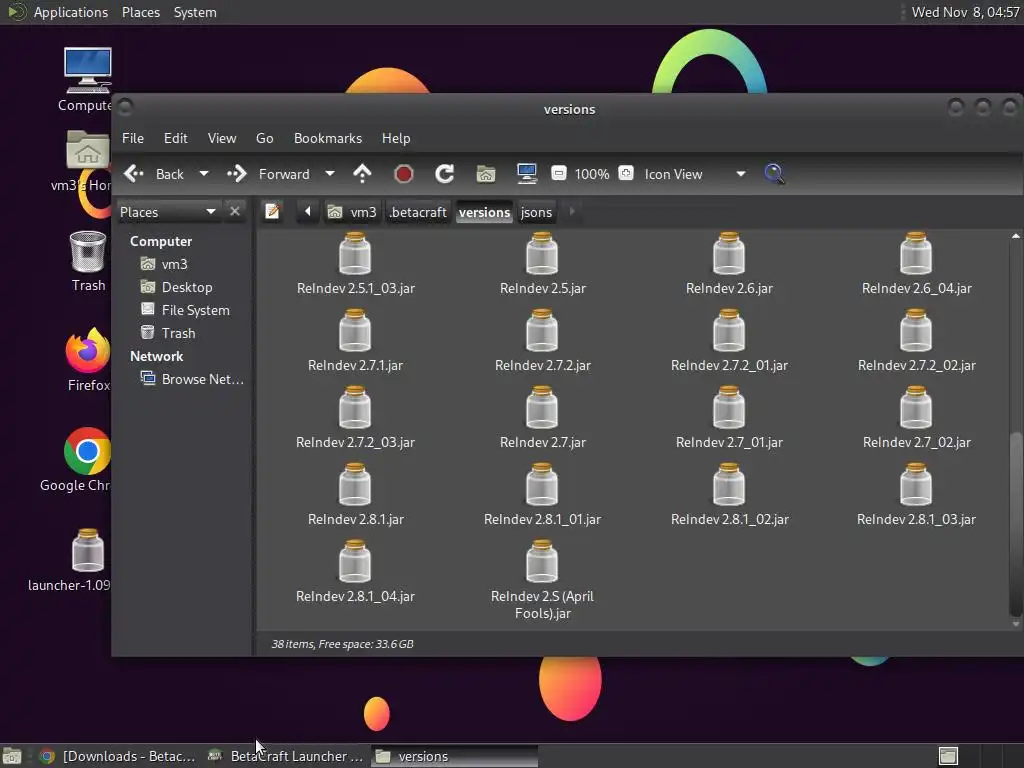Jump to jsons folder in path bar

pyautogui.click(x=536, y=212)
